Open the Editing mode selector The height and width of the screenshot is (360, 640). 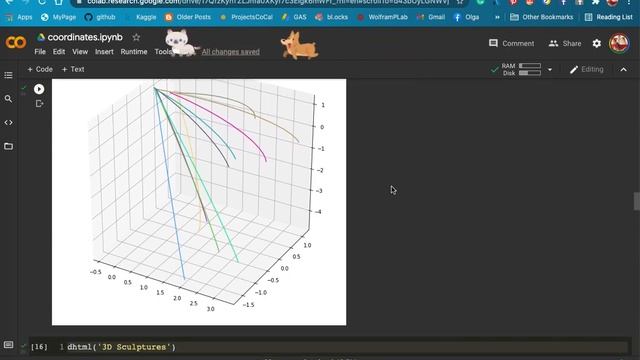[x=587, y=69]
